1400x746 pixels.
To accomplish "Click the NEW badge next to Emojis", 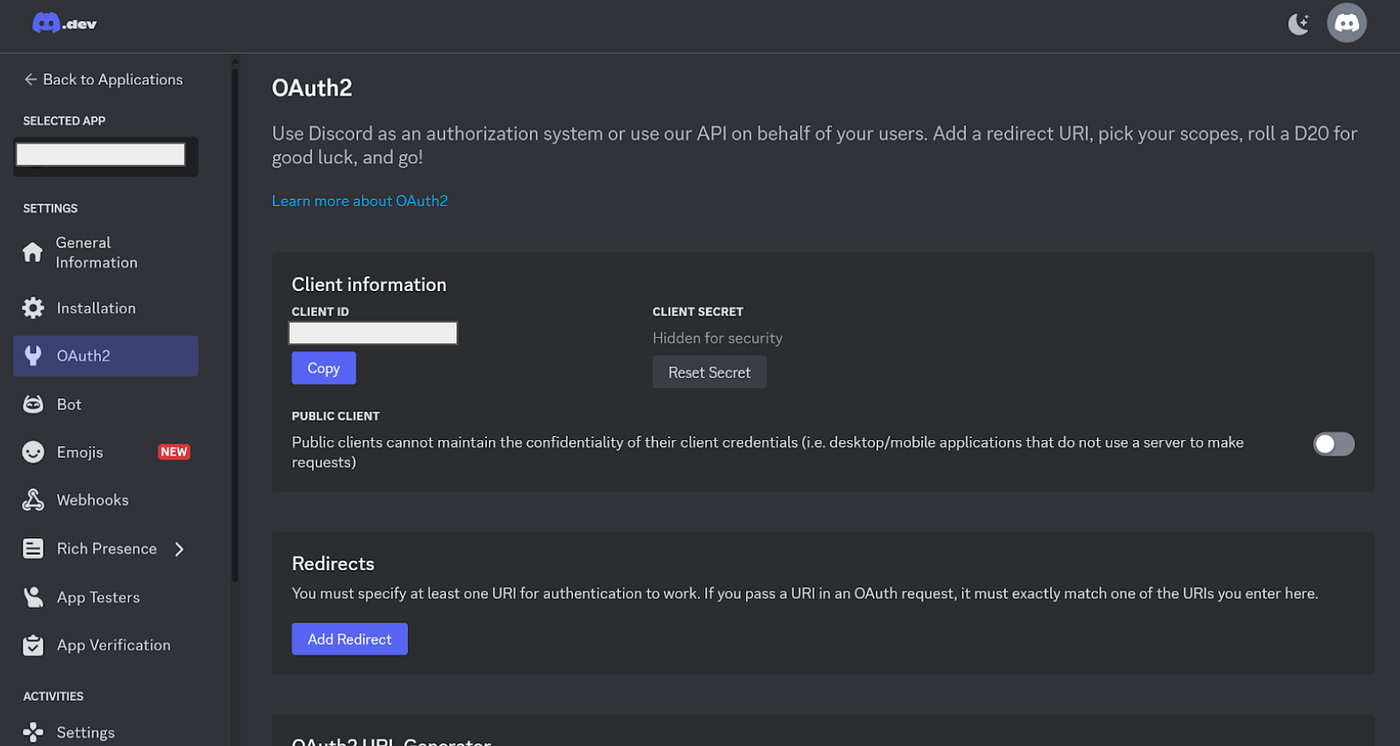I will coord(174,452).
